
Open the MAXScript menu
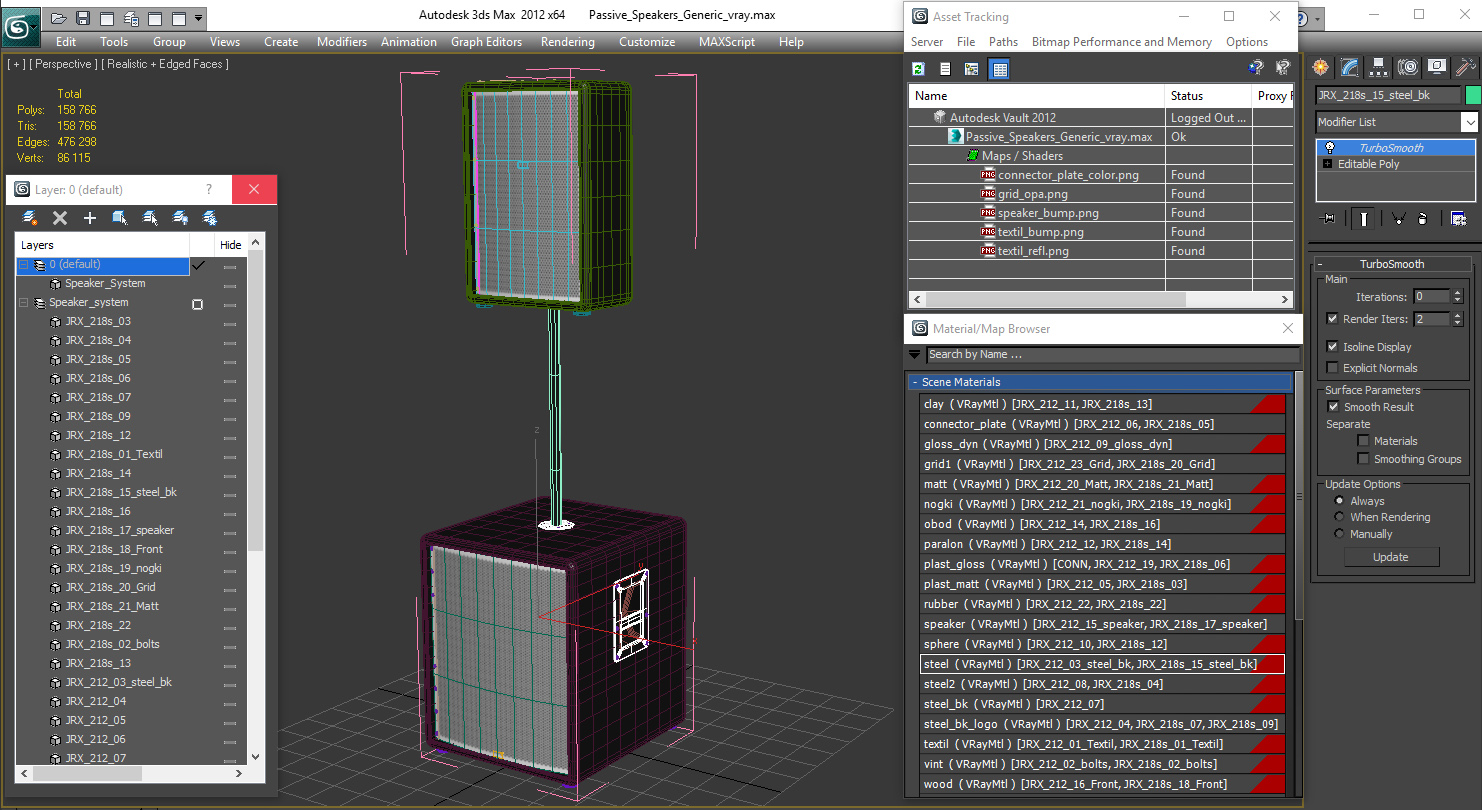[727, 42]
